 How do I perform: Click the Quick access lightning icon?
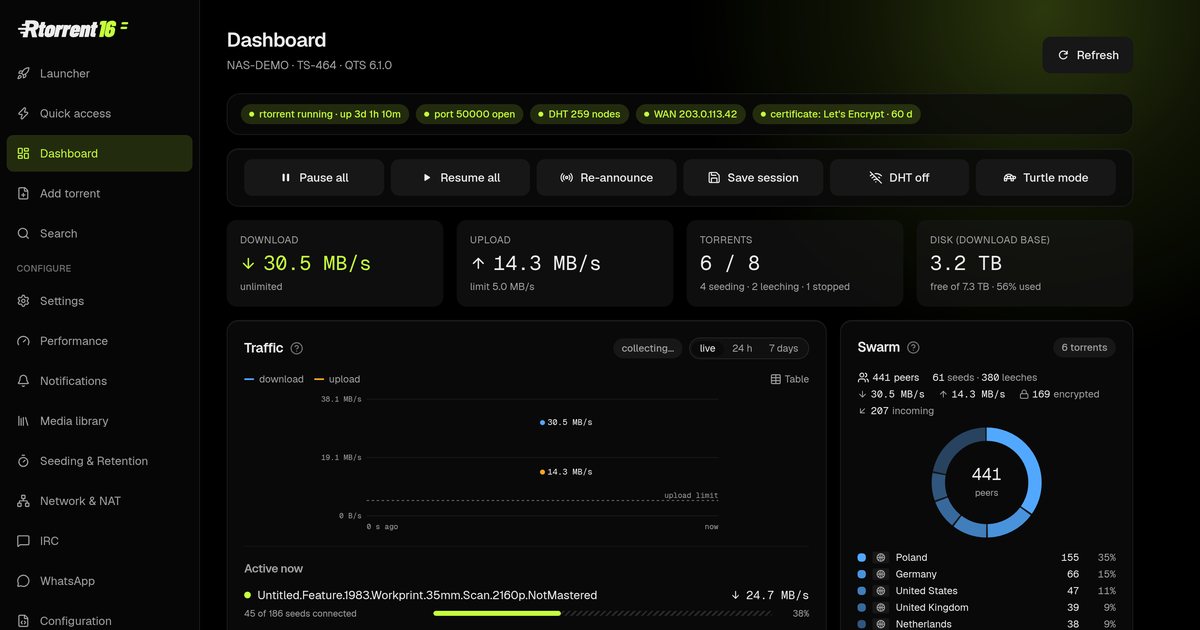tap(23, 114)
